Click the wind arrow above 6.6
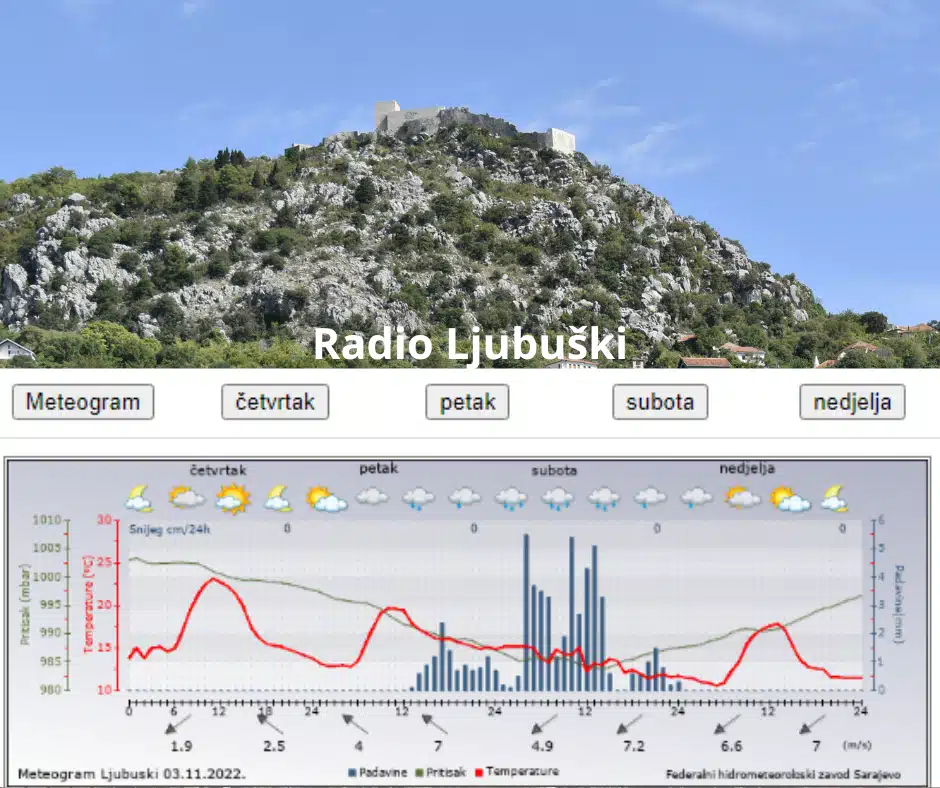This screenshot has height=788, width=940. [727, 724]
